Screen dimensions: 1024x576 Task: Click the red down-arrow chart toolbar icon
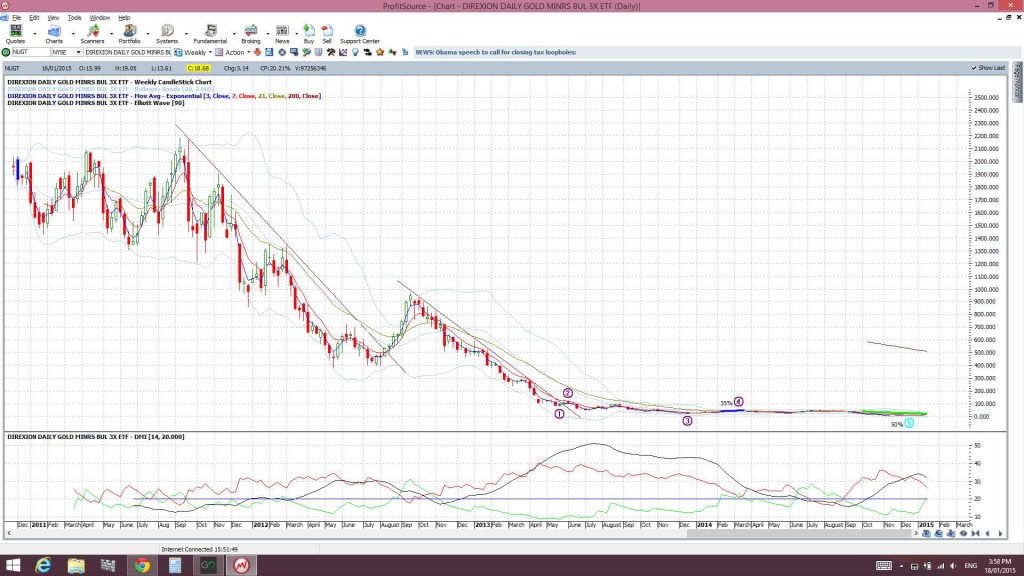click(x=257, y=52)
